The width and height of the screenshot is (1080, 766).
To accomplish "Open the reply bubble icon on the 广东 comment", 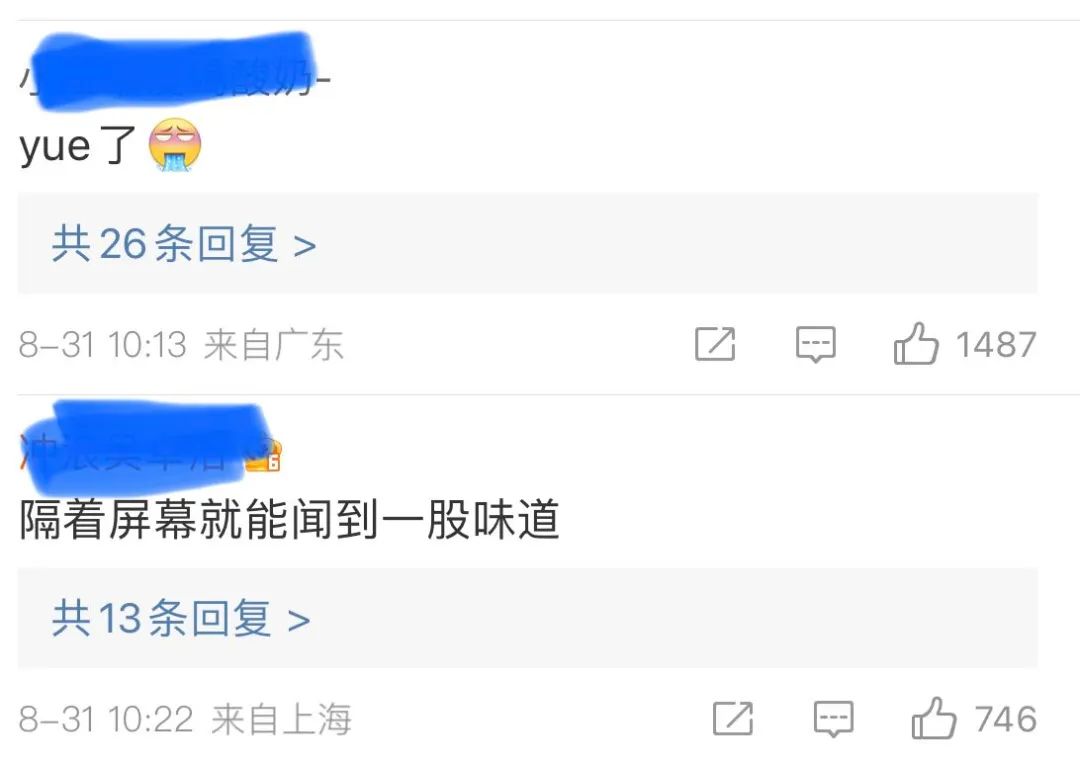I will [x=816, y=344].
